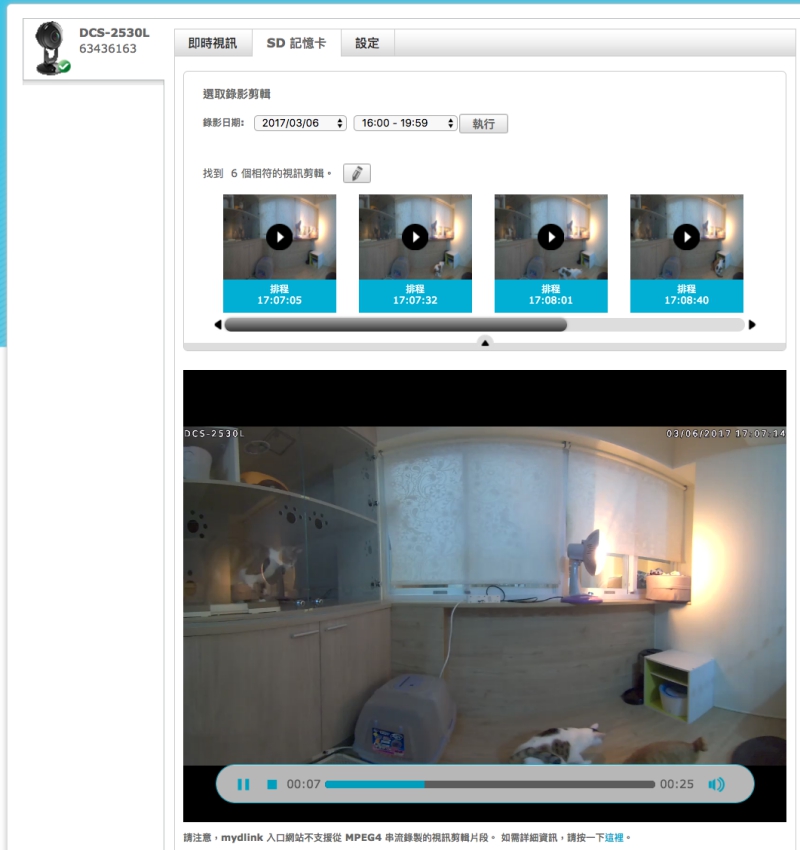Pause the video playback

pos(243,784)
